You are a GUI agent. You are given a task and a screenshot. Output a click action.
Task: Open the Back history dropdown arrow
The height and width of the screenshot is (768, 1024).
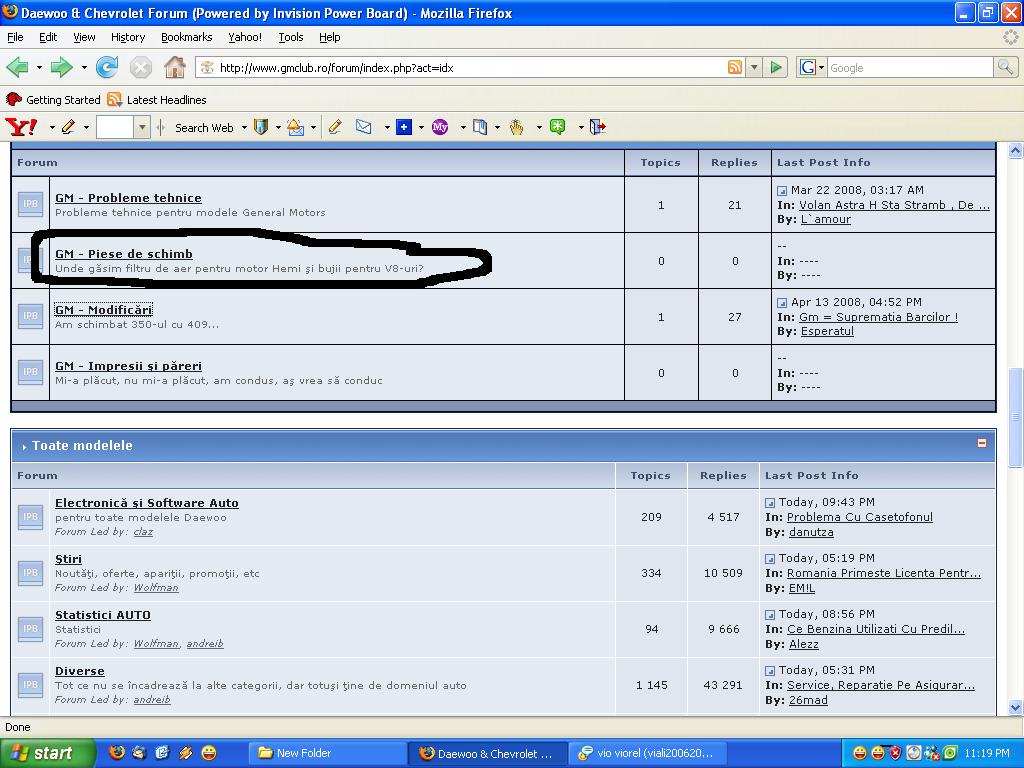pyautogui.click(x=39, y=67)
